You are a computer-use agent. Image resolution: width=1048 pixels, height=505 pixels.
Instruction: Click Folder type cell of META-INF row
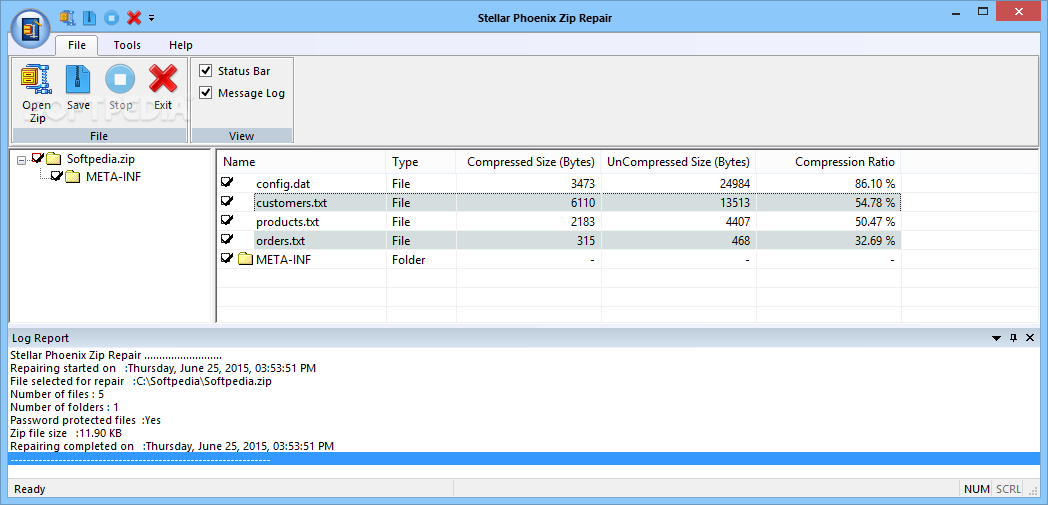[x=421, y=260]
